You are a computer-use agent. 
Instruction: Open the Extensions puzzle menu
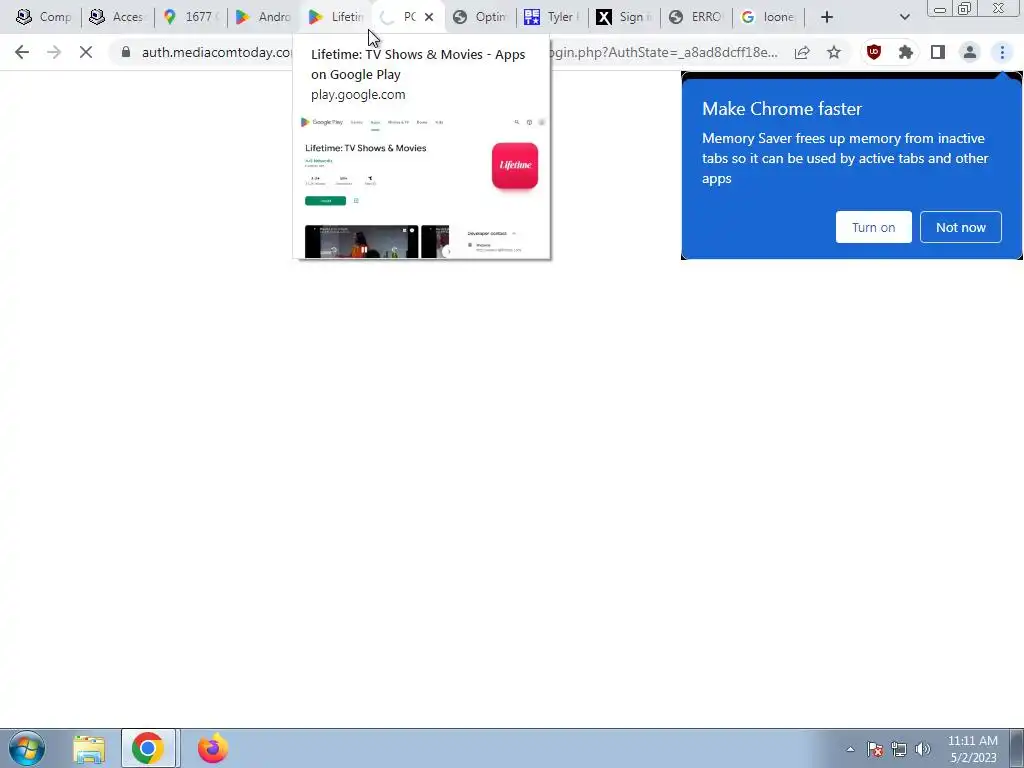click(x=906, y=52)
